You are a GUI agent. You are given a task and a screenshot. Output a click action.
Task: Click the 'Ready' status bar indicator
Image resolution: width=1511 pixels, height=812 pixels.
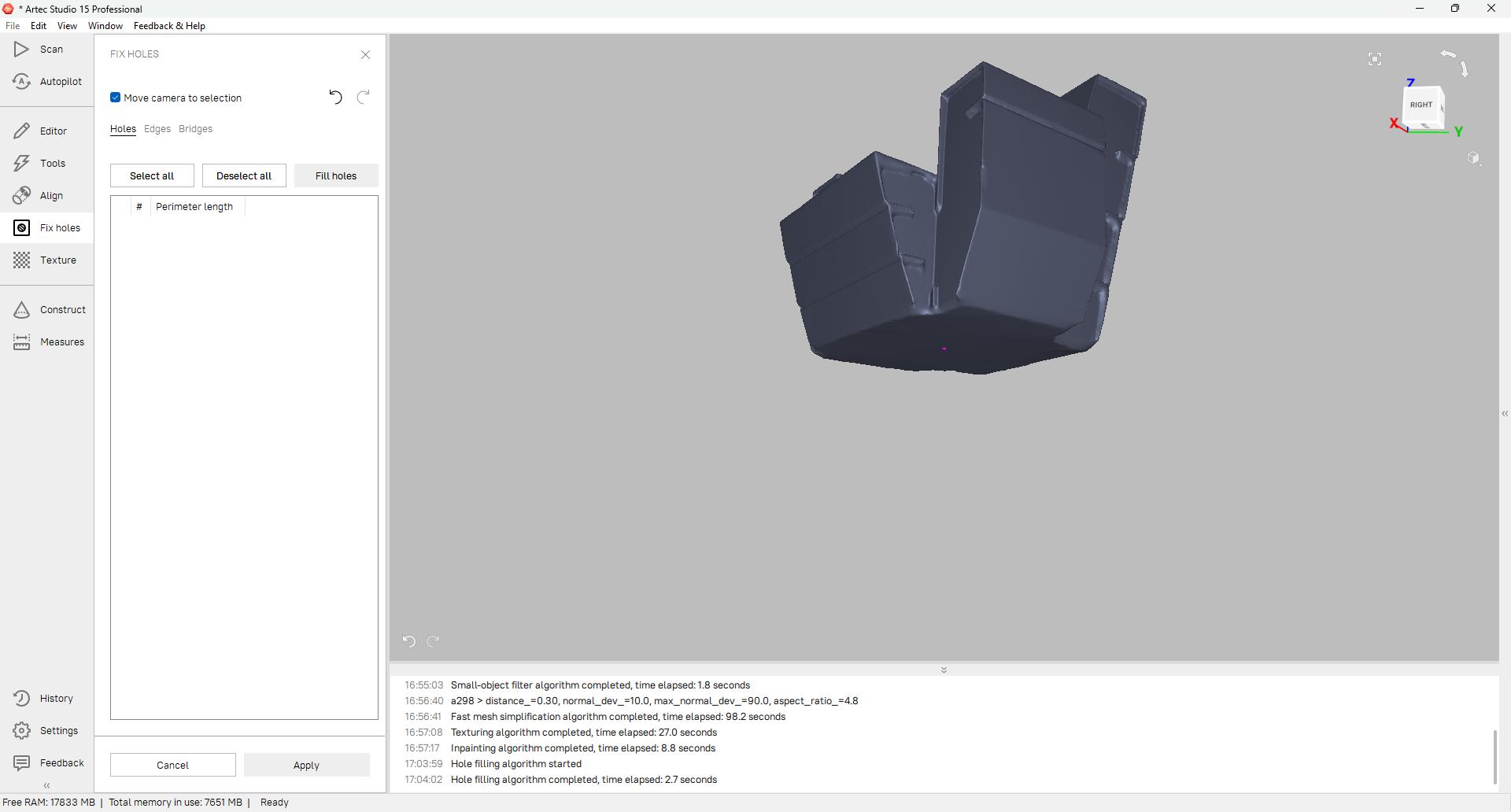click(x=275, y=803)
